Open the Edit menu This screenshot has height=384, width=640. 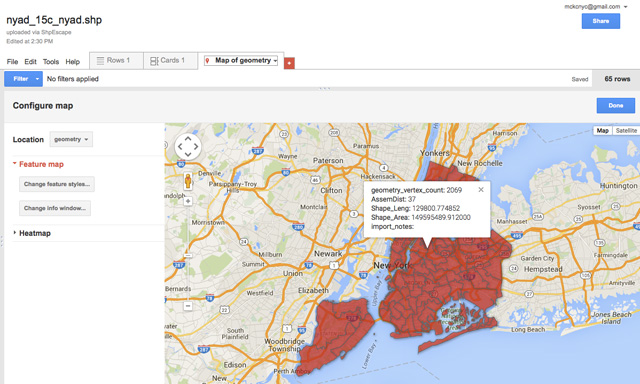click(x=30, y=62)
